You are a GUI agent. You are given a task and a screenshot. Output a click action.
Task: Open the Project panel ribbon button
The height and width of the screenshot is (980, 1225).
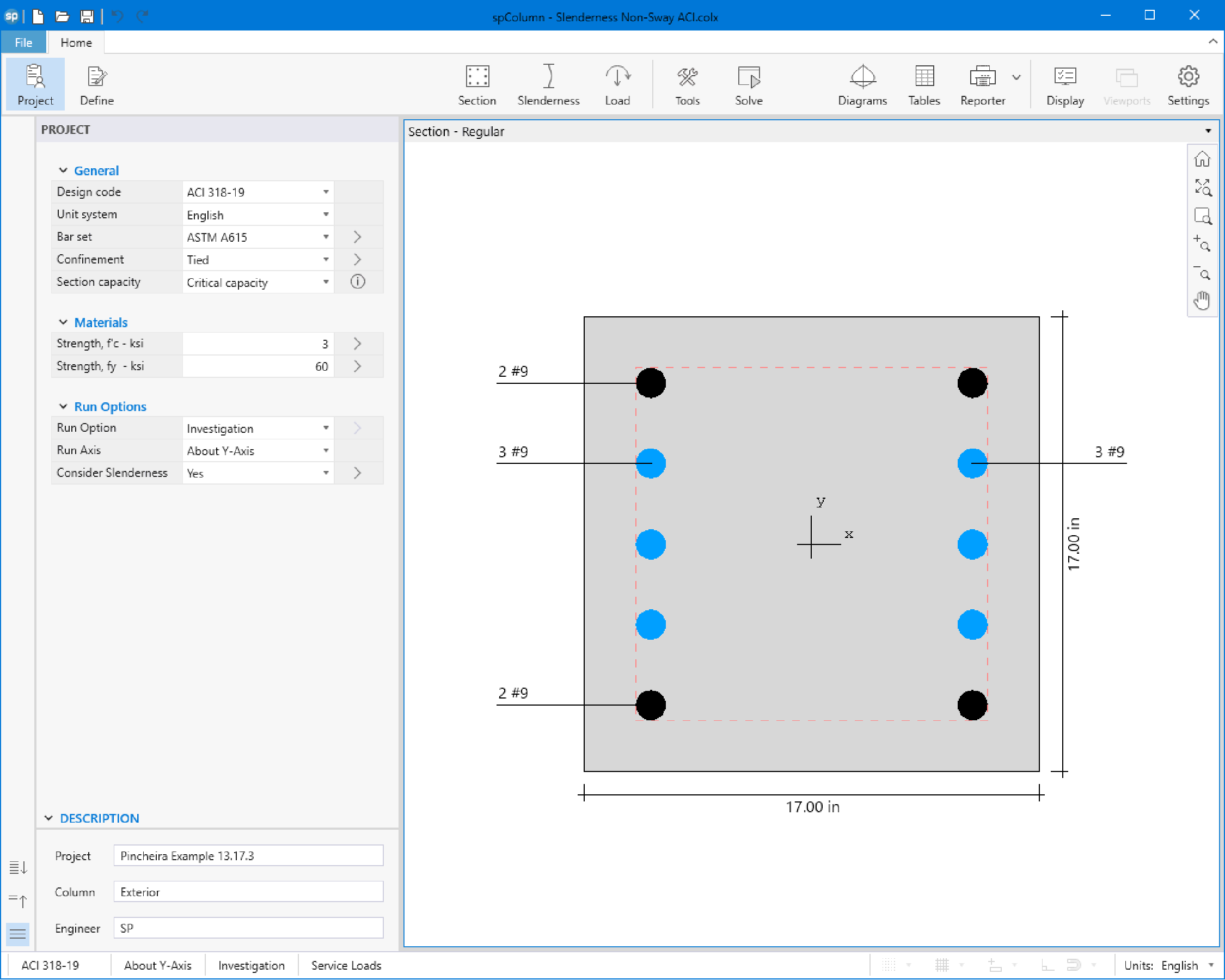(x=35, y=84)
